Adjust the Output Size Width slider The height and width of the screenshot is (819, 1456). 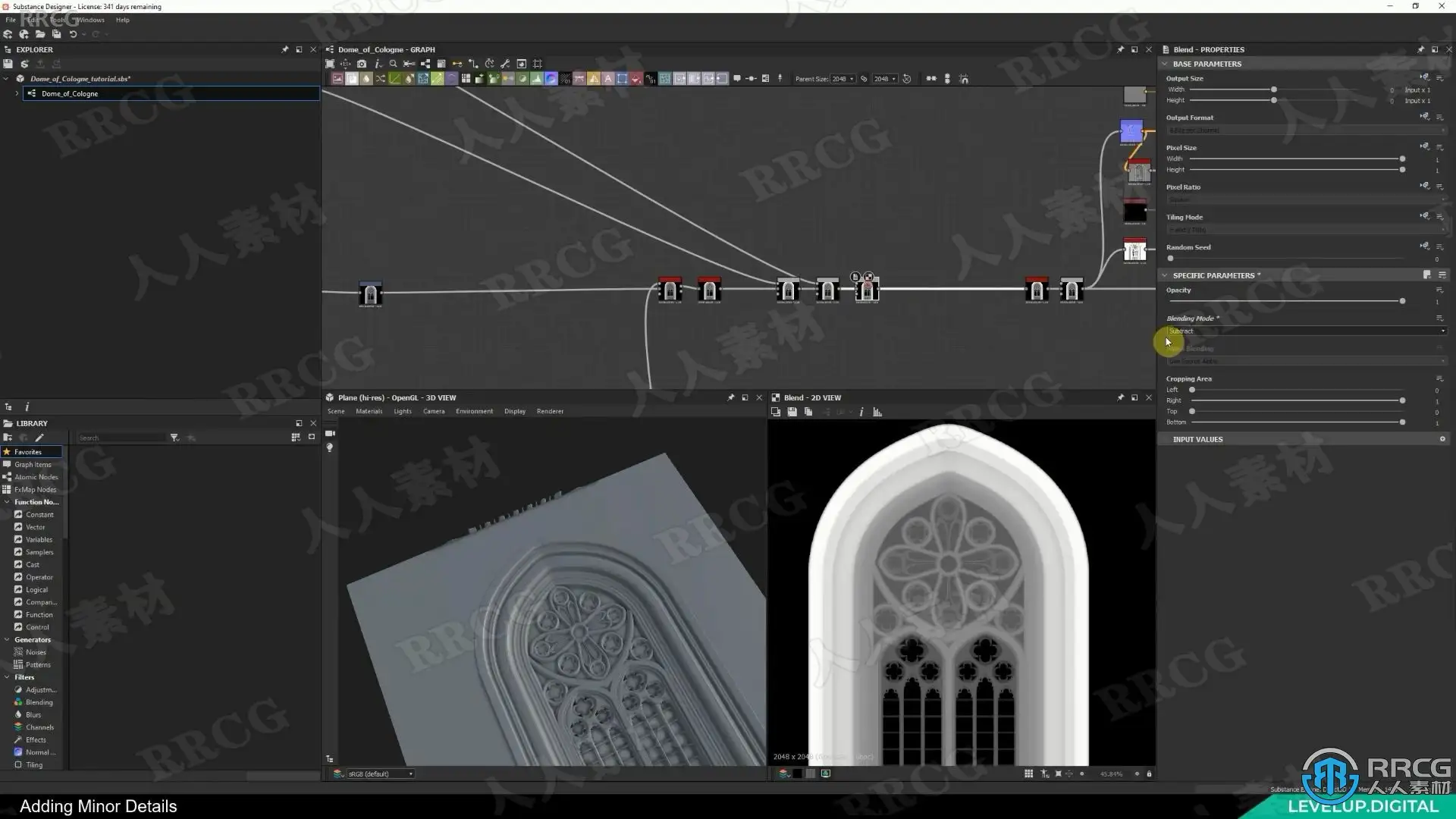click(1274, 89)
